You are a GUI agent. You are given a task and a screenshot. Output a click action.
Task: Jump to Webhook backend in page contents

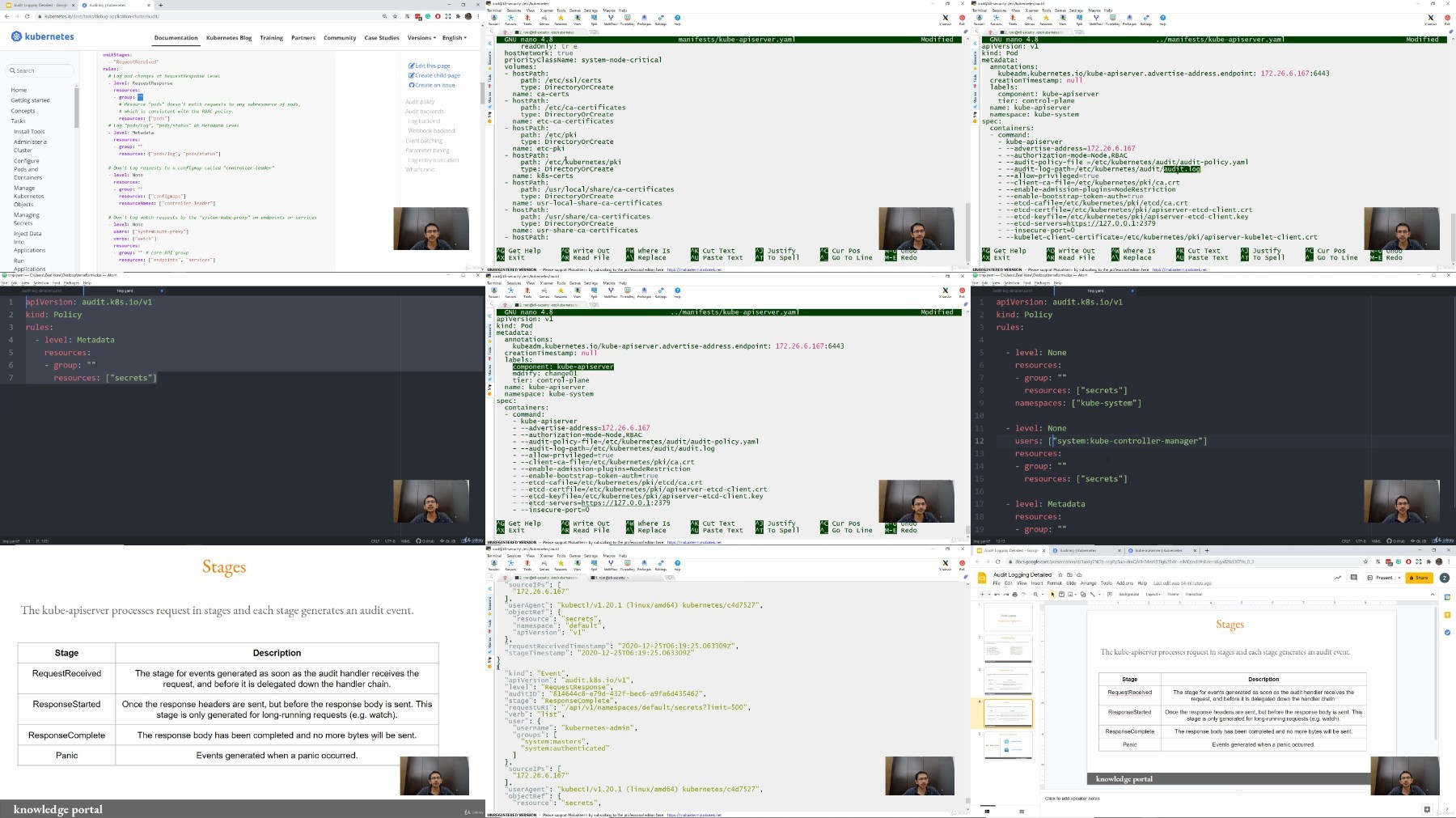(431, 130)
